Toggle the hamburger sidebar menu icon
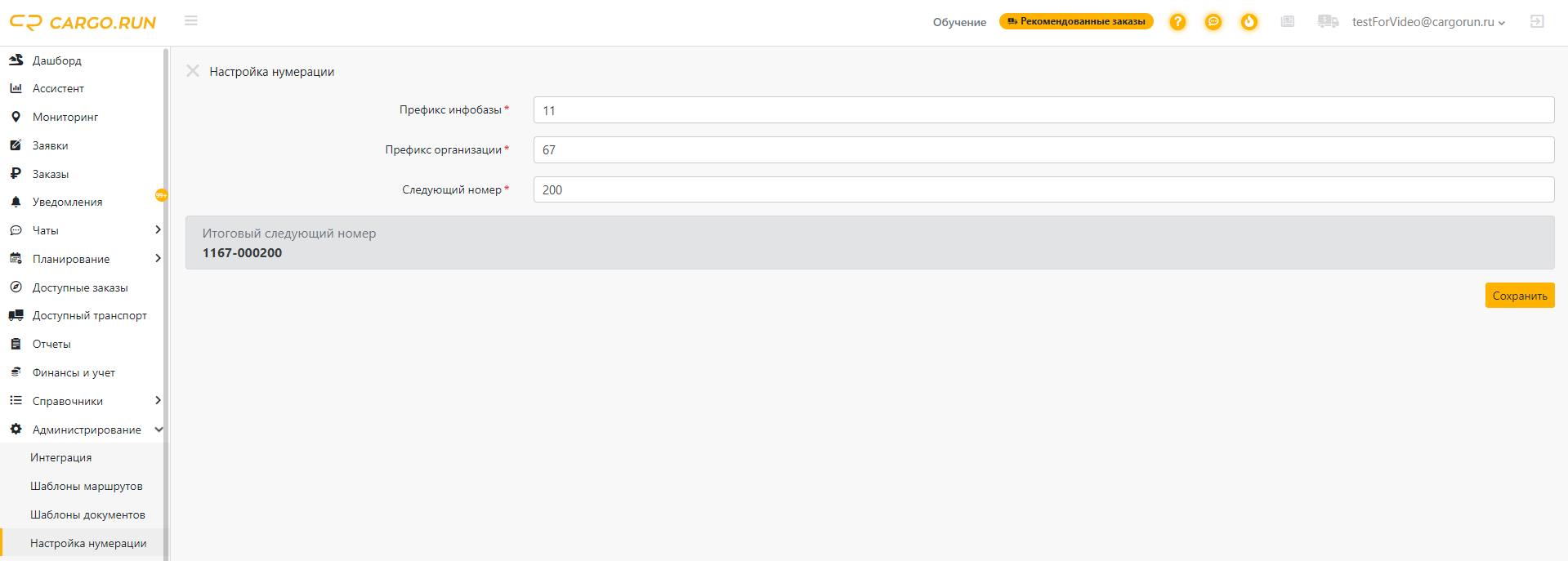This screenshot has width=1568, height=561. (x=191, y=20)
